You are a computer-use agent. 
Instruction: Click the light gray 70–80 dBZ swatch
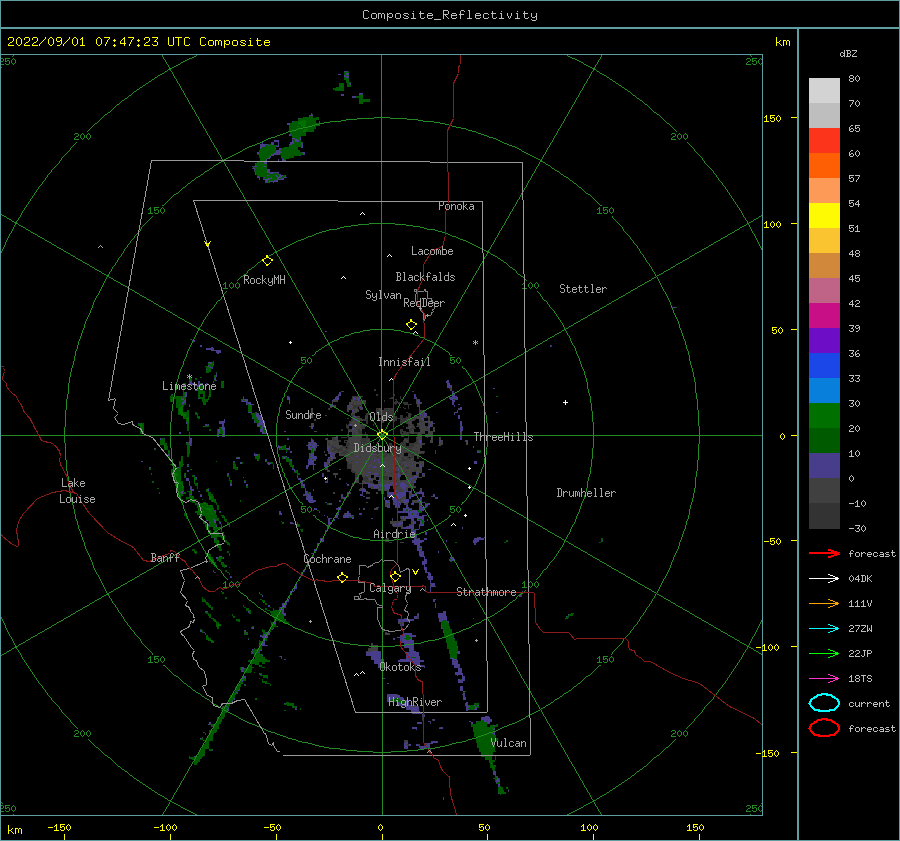click(x=824, y=91)
